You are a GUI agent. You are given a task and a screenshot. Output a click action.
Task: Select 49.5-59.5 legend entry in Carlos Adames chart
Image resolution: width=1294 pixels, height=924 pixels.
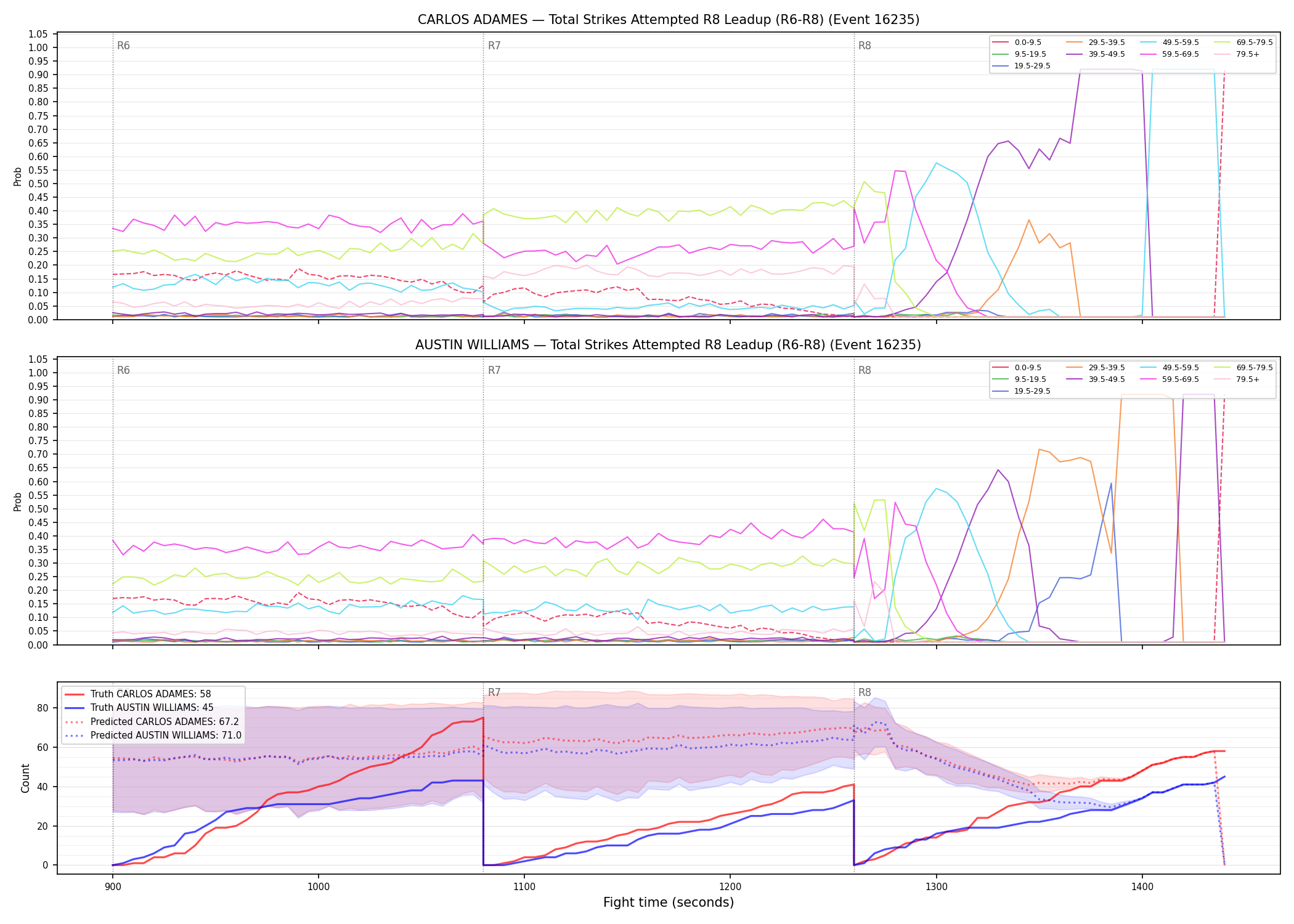coord(1170,43)
